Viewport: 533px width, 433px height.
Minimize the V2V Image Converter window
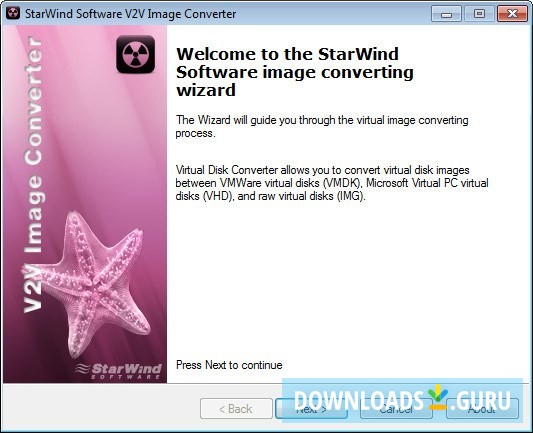(x=446, y=14)
